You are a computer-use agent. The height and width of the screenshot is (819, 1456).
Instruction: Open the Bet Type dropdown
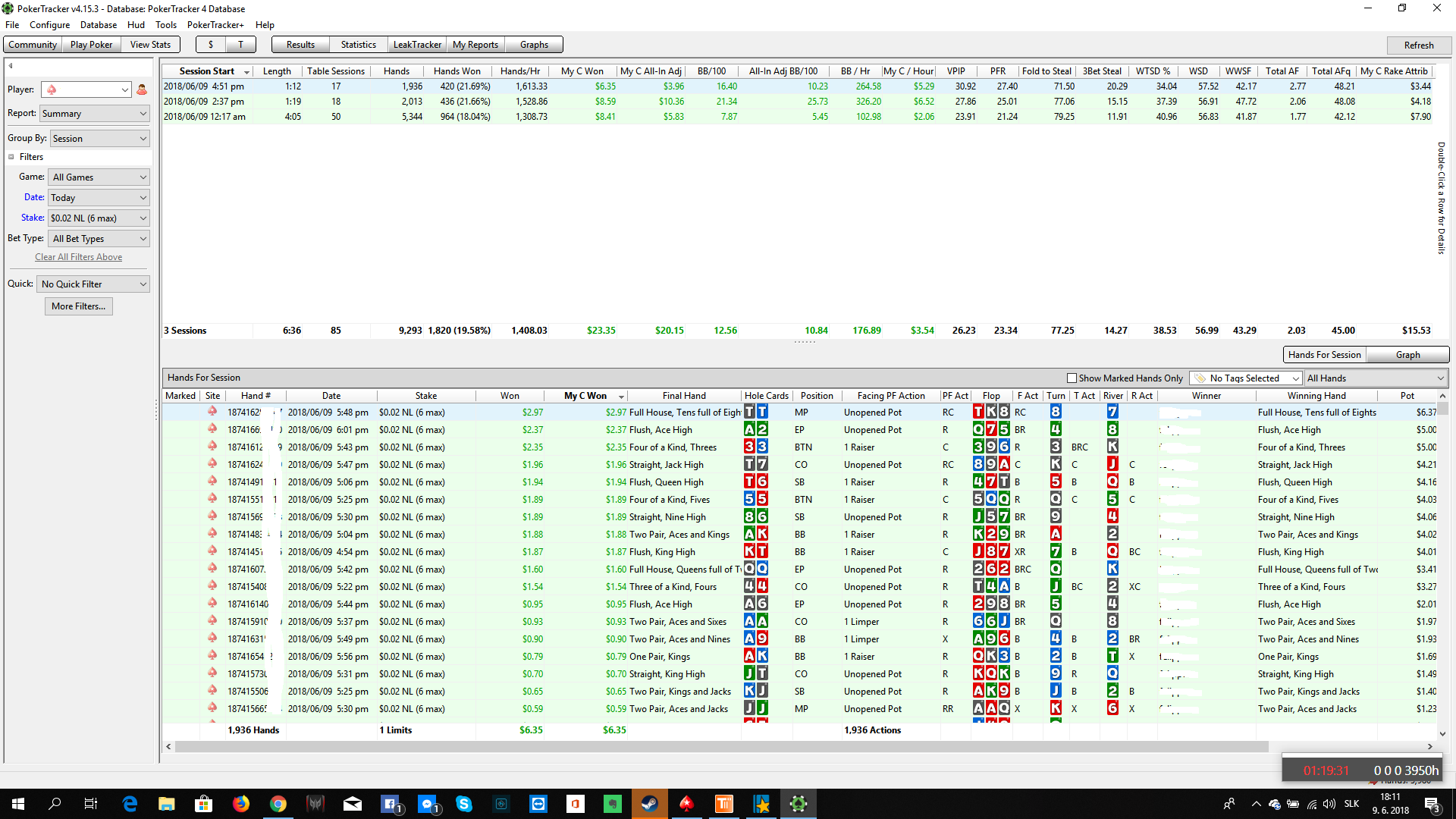click(x=99, y=239)
